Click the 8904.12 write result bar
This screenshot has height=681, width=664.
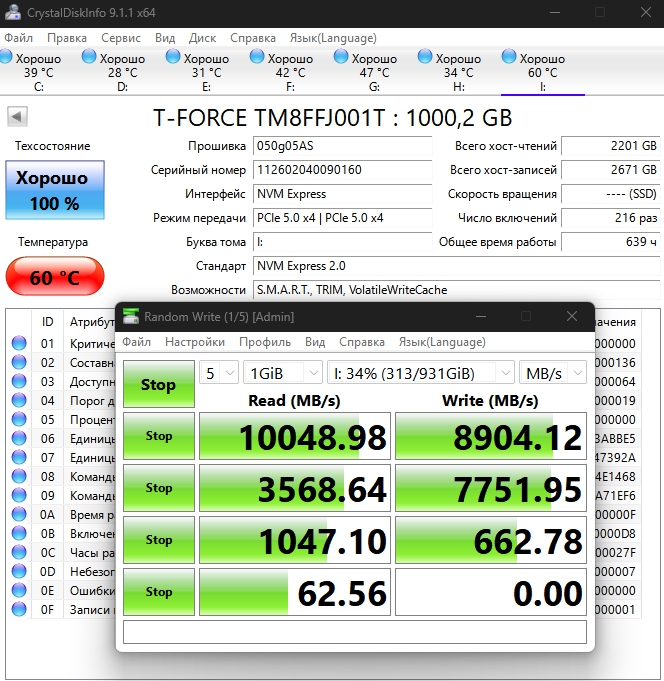coord(491,436)
